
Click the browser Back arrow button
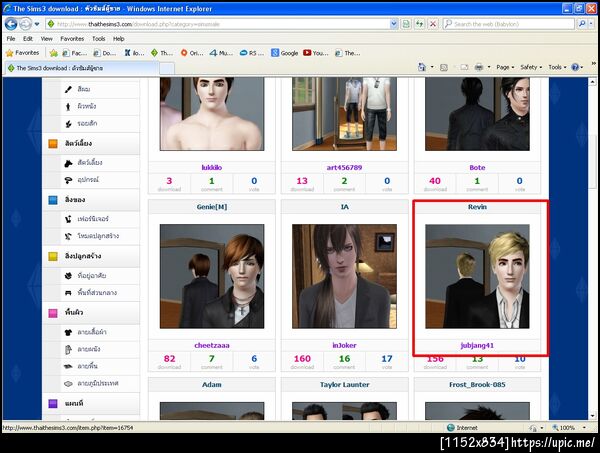(x=11, y=24)
